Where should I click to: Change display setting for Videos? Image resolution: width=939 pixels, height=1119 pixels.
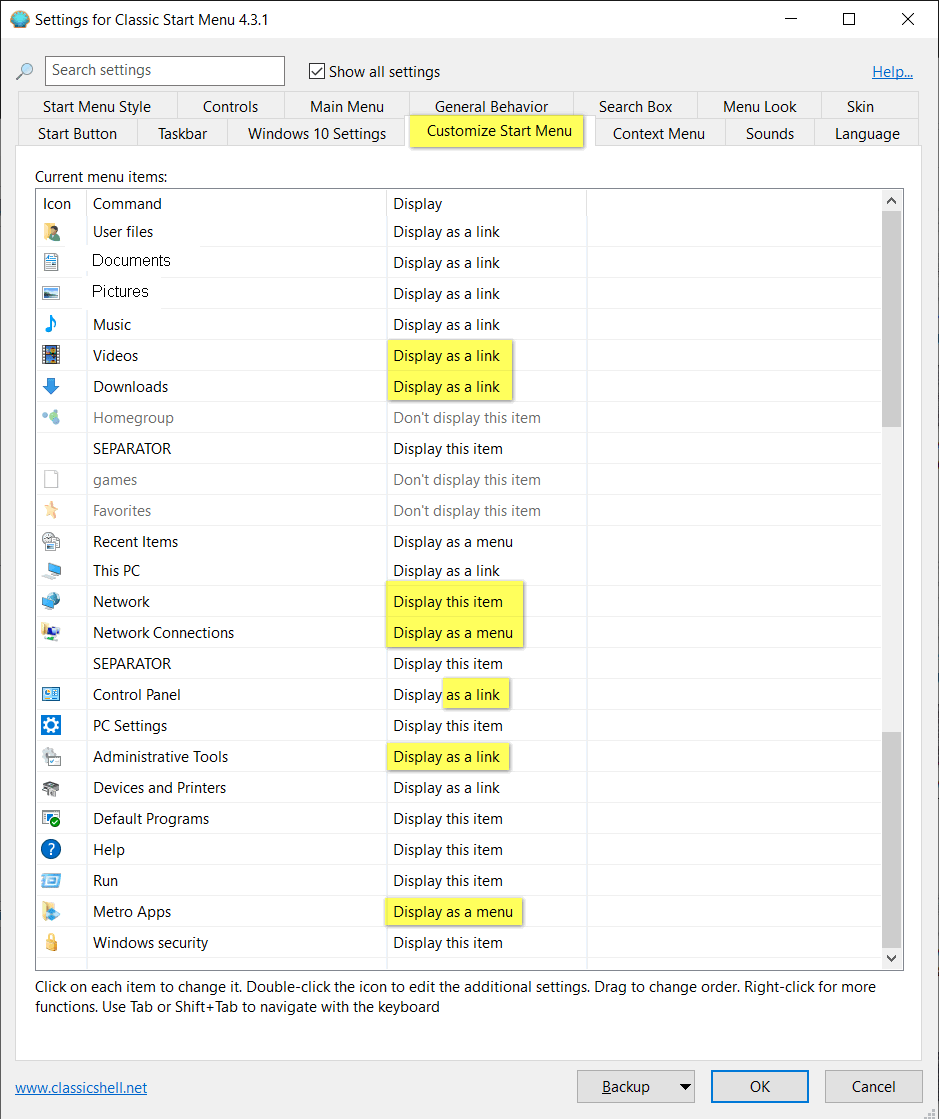coord(447,355)
